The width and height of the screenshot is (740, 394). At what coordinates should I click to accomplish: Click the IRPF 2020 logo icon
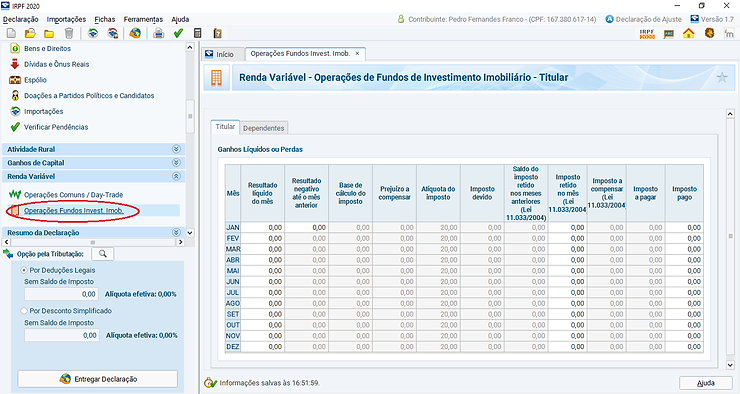click(x=647, y=34)
